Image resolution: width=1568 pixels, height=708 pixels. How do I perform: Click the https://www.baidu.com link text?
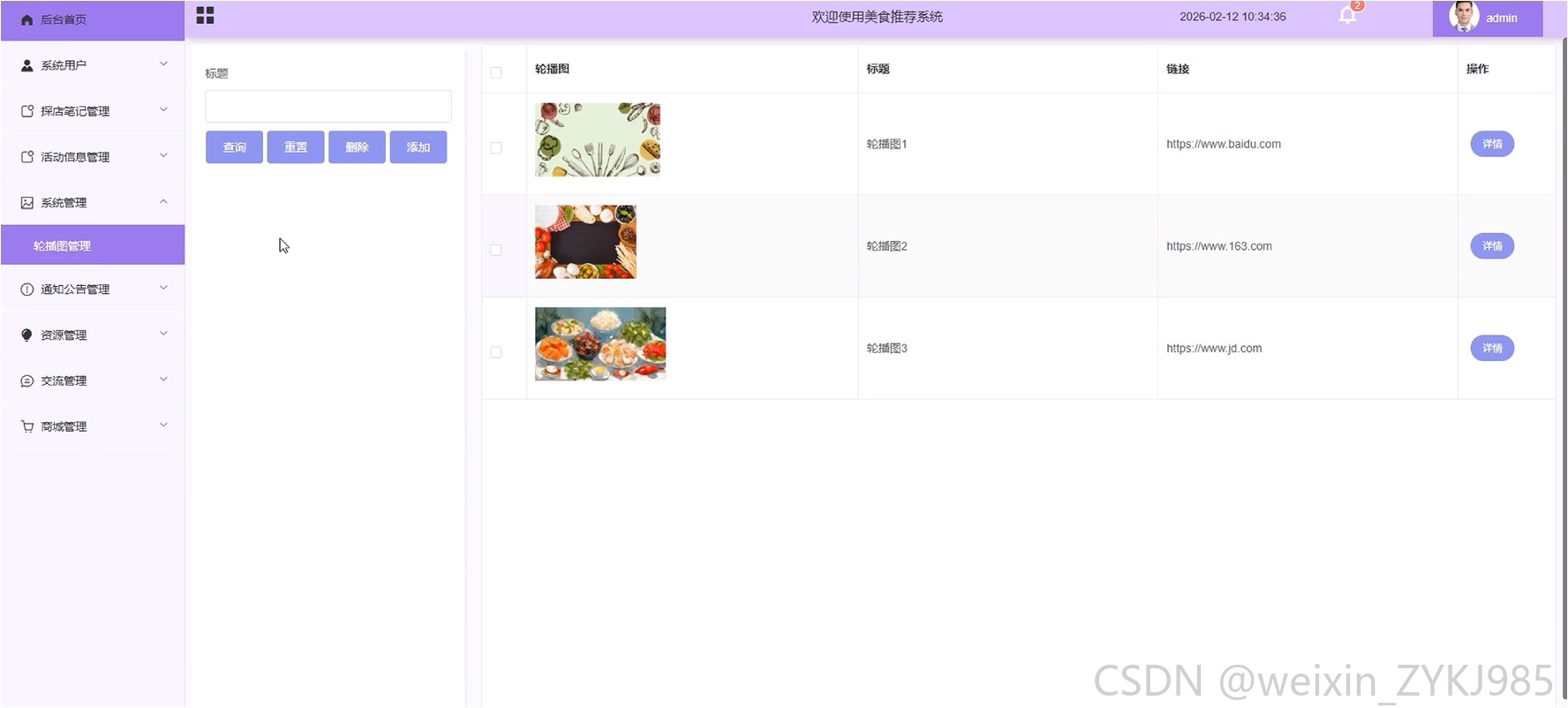click(1224, 144)
